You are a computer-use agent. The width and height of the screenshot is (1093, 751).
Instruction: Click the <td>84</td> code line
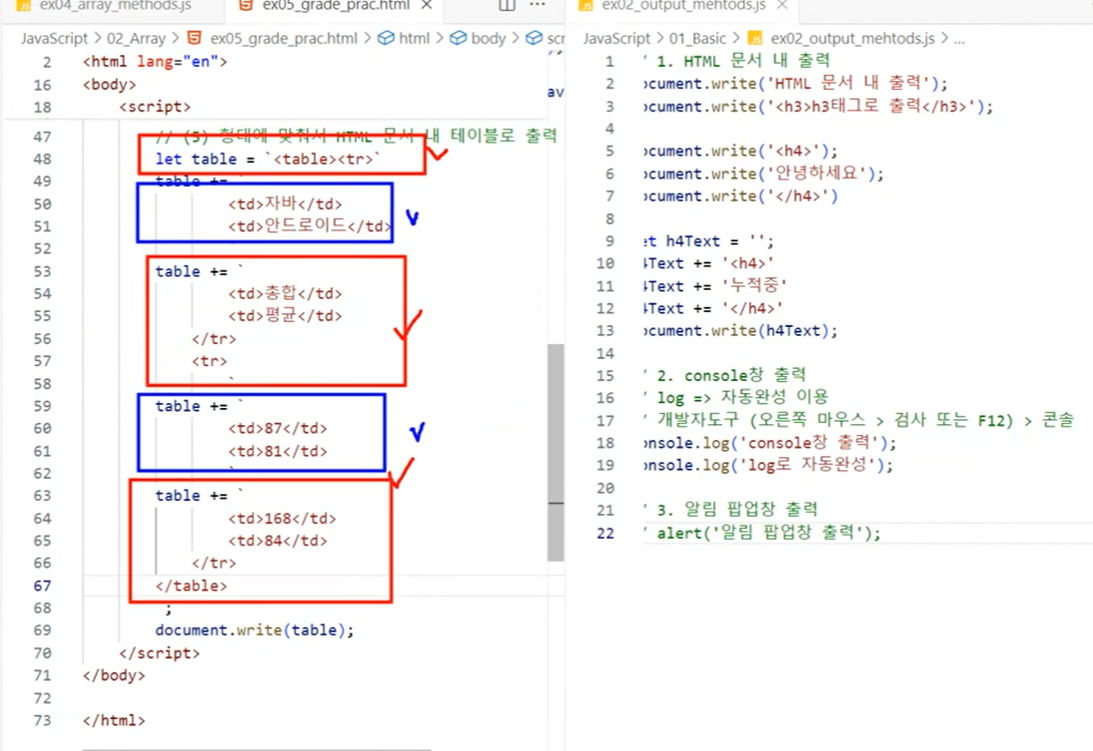[277, 540]
